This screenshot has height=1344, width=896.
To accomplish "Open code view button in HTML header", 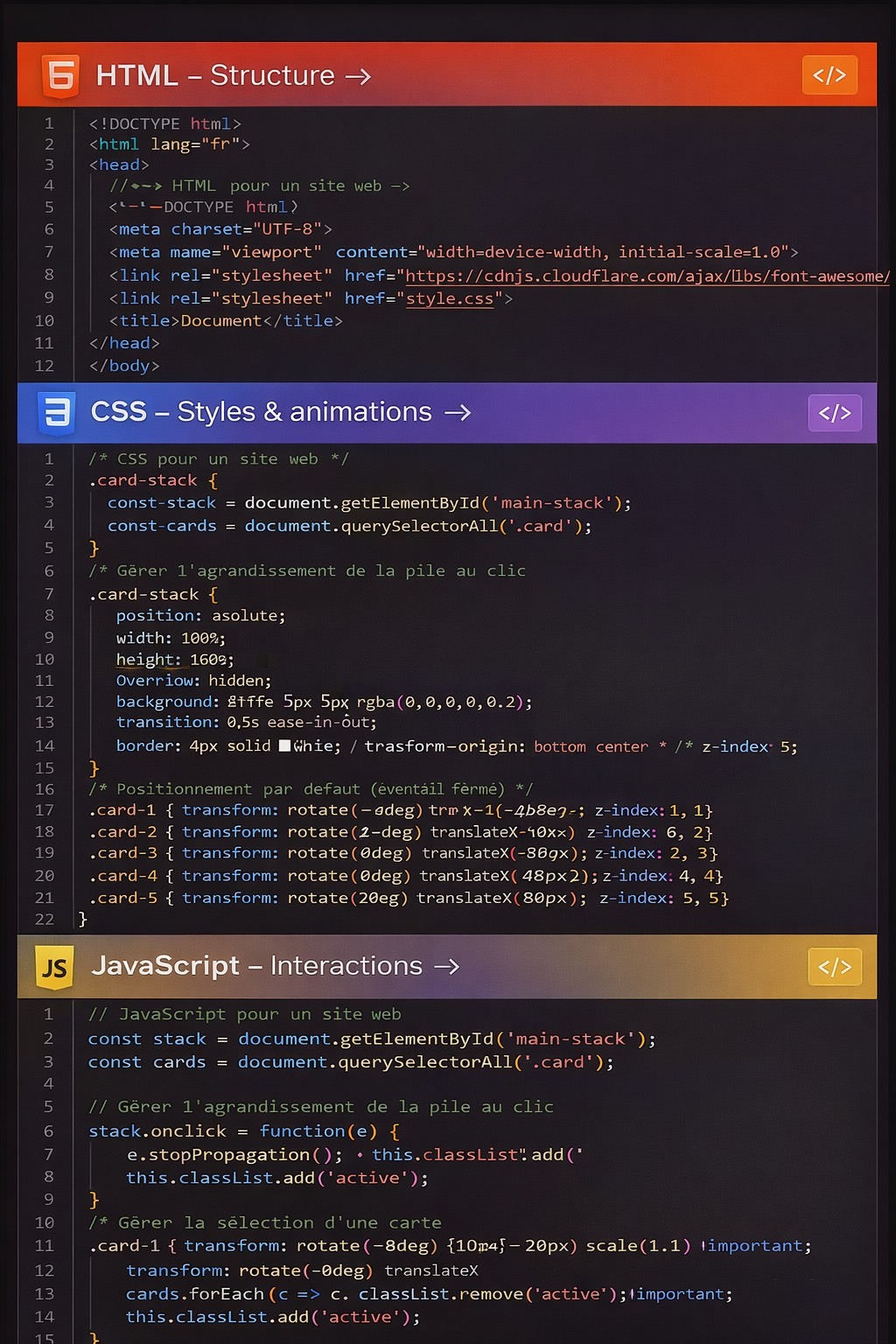I will pos(829,75).
